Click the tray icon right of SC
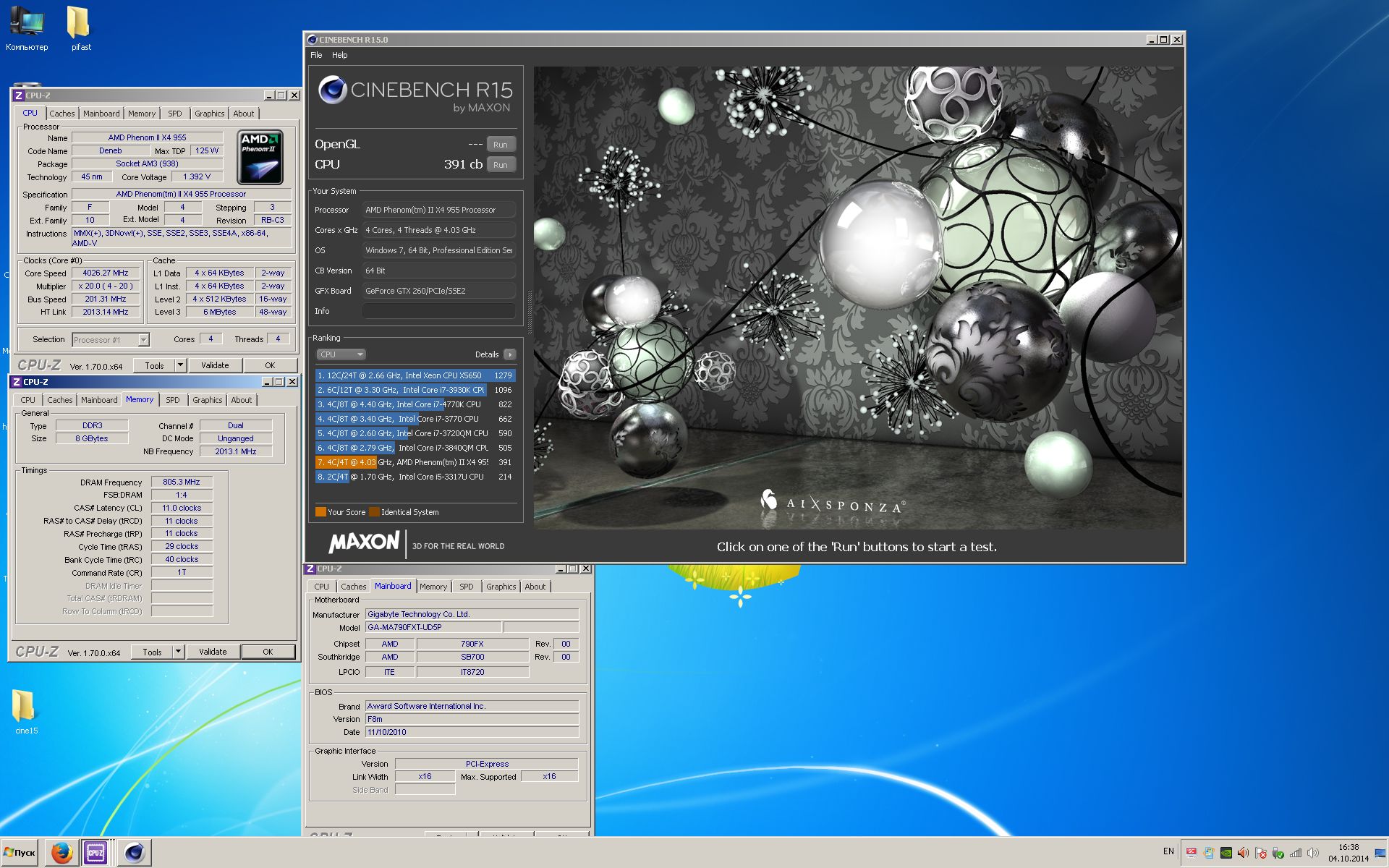 [1209, 853]
